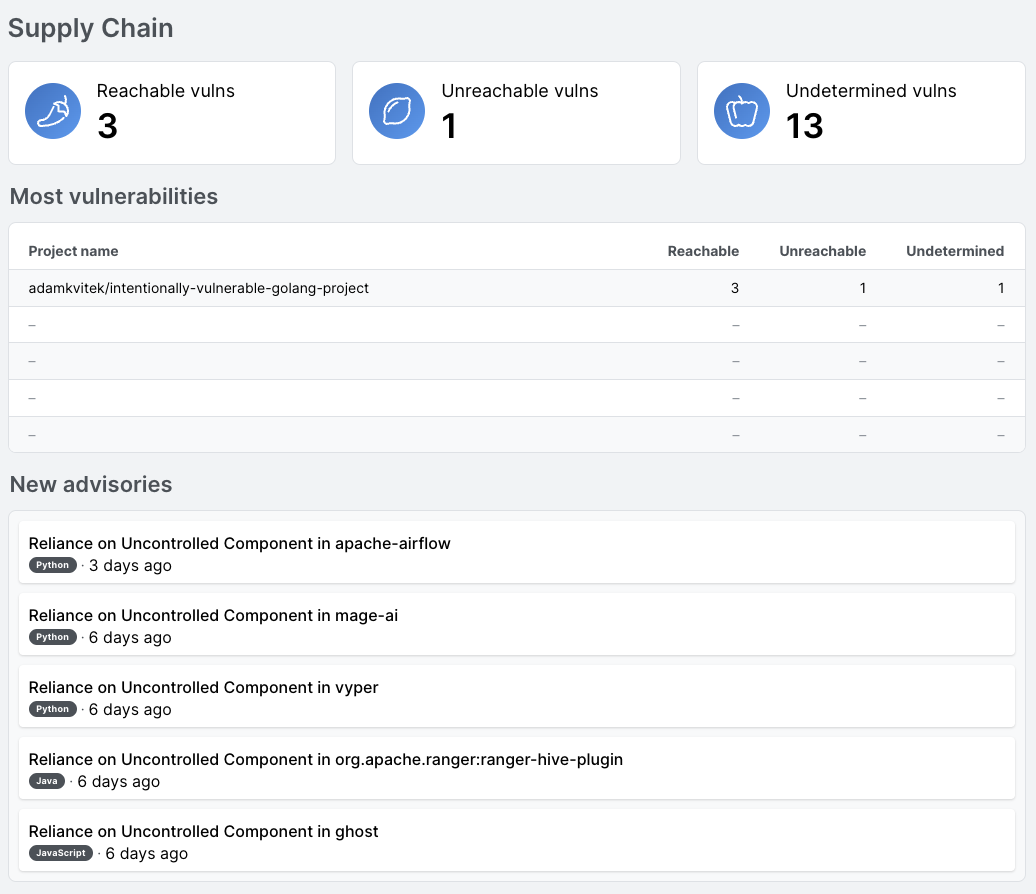Sort by the Undetermined column header
1036x894 pixels.
click(x=954, y=251)
